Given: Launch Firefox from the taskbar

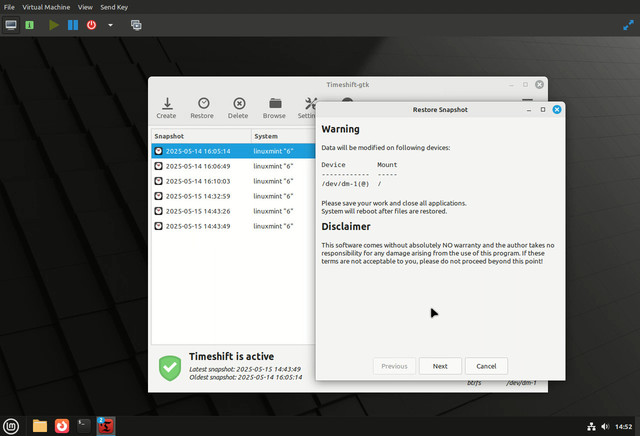Looking at the screenshot, I should [x=62, y=426].
